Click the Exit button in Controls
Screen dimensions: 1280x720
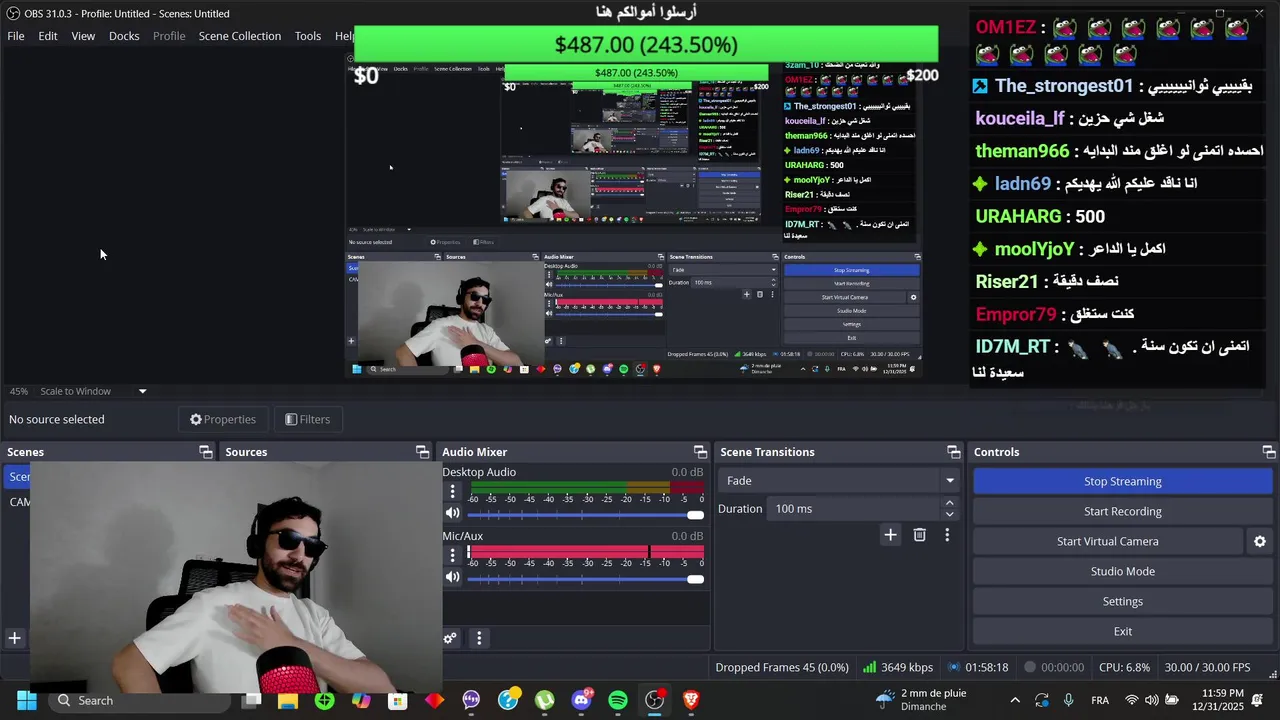point(1123,631)
